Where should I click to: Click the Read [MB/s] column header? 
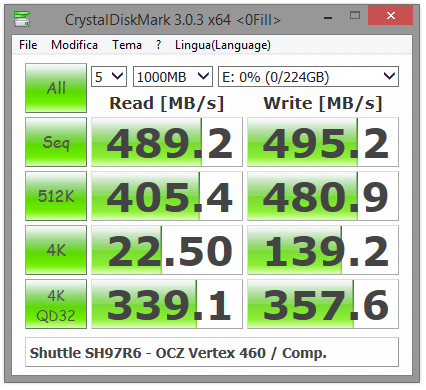click(x=167, y=103)
